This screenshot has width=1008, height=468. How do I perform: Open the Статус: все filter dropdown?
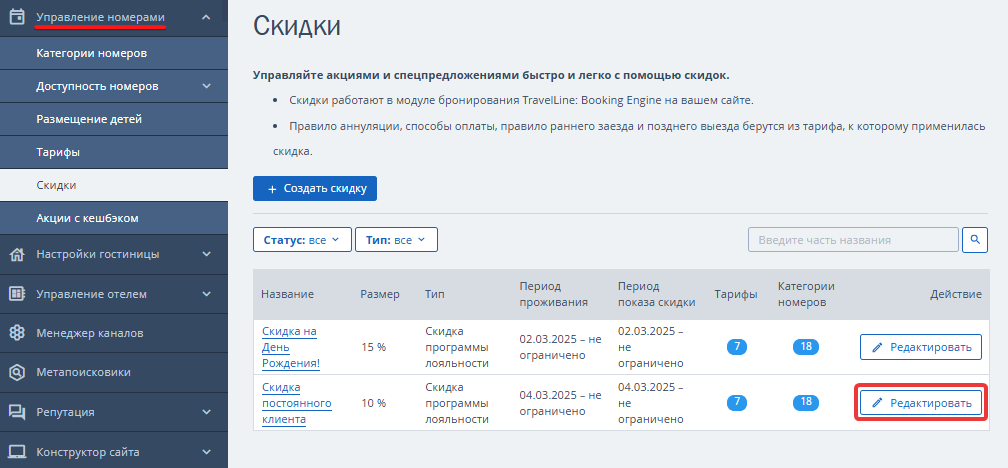302,240
